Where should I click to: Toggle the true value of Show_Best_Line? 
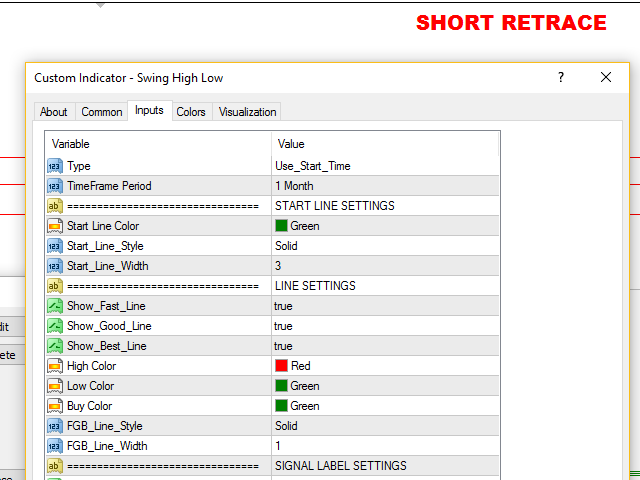click(x=283, y=346)
